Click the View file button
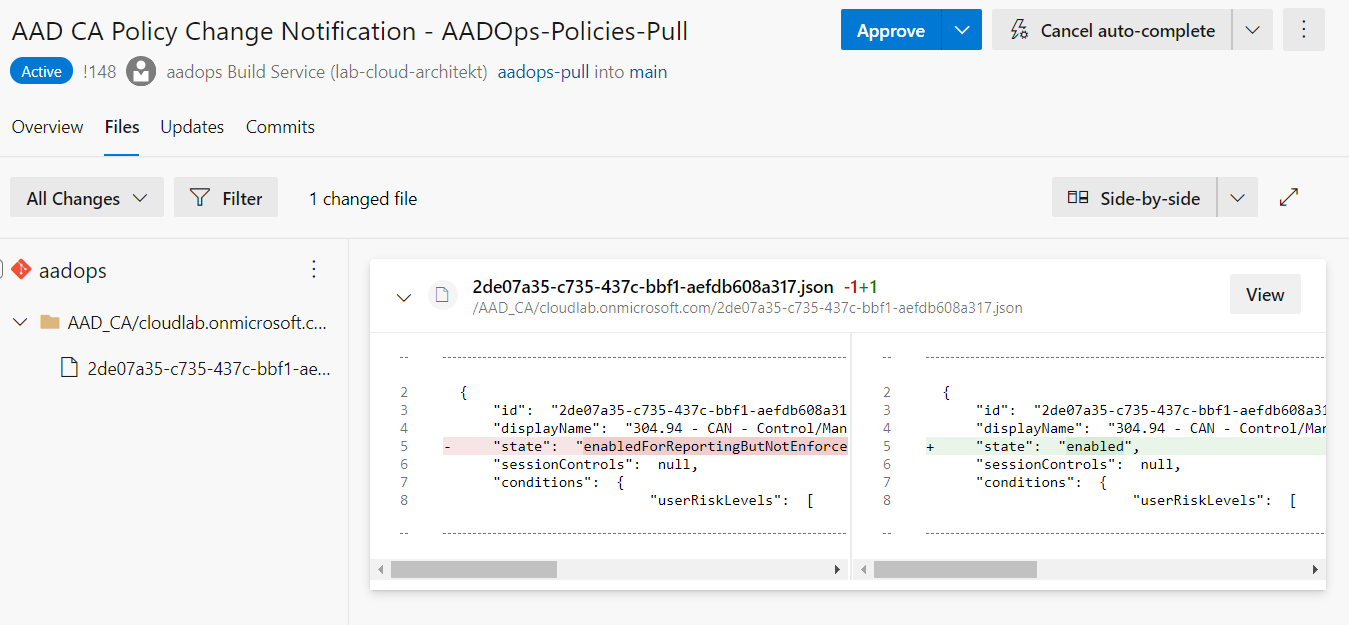The image size is (1349, 625). click(1265, 294)
